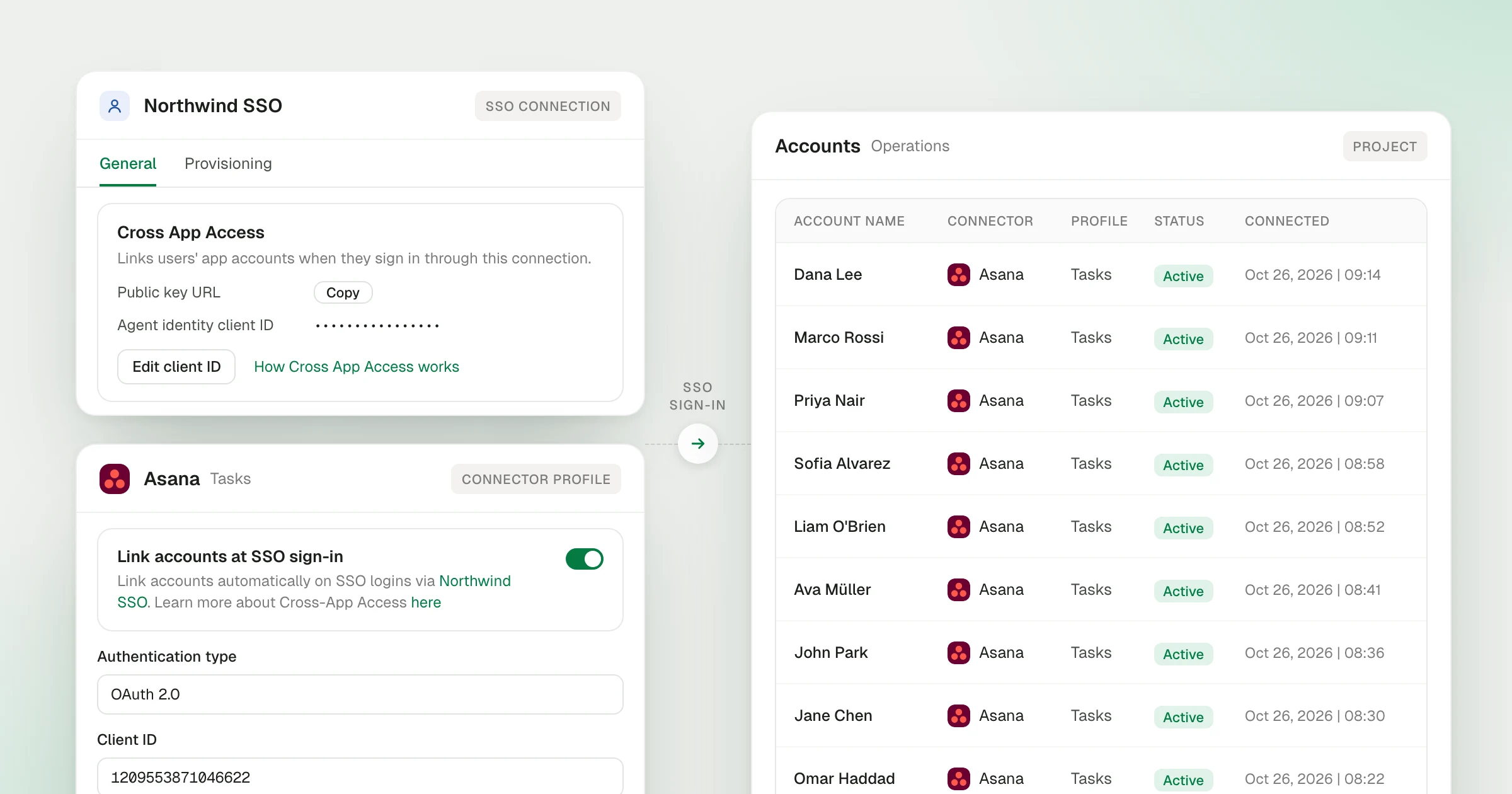Click the SSO CONNECTION badge
Screen dimensions: 1512x794
tap(548, 106)
